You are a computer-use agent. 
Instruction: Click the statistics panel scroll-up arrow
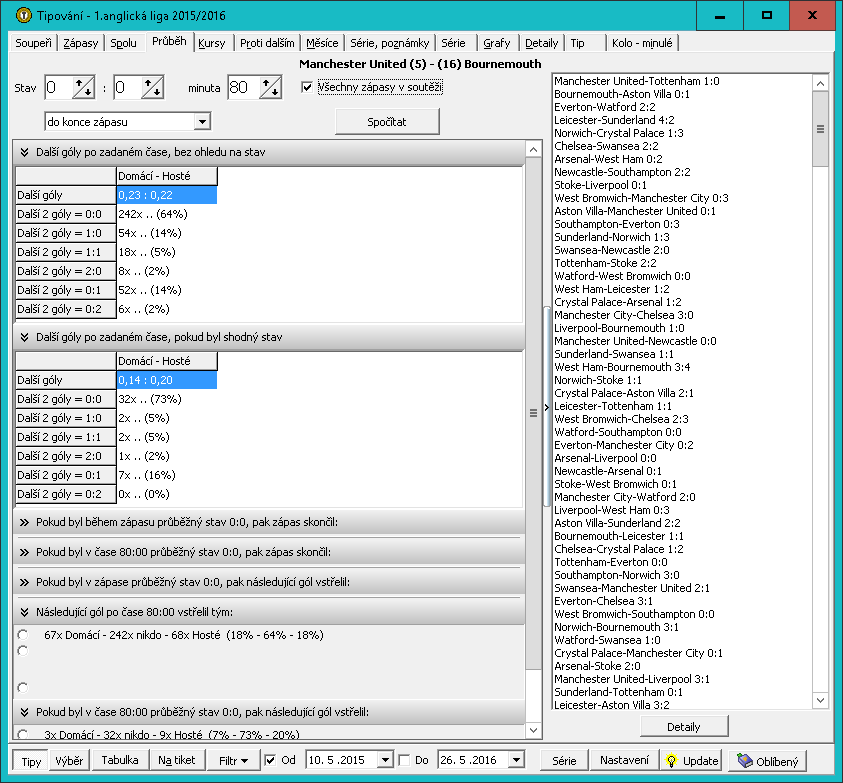(533, 150)
